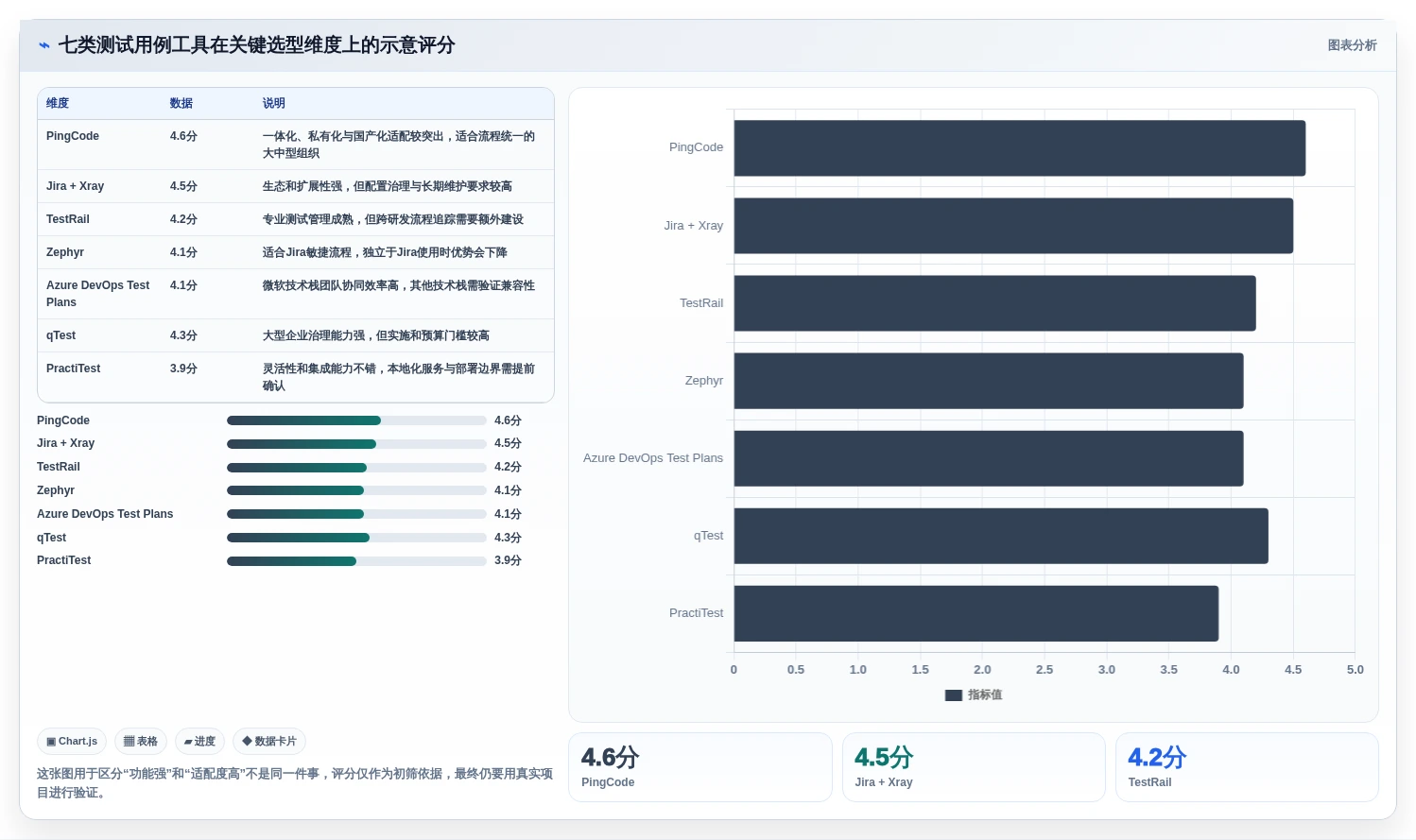Click the PractiTest progress bar
This screenshot has width=1416, height=840.
coord(356,561)
